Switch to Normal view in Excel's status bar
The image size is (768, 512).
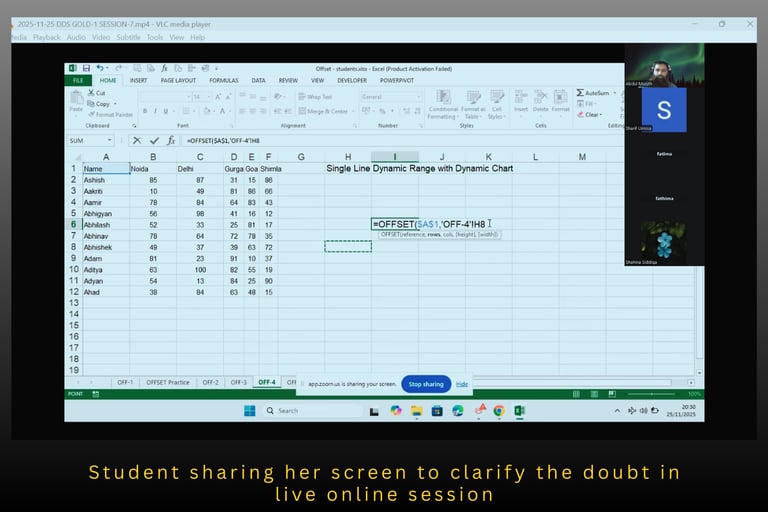[576, 394]
